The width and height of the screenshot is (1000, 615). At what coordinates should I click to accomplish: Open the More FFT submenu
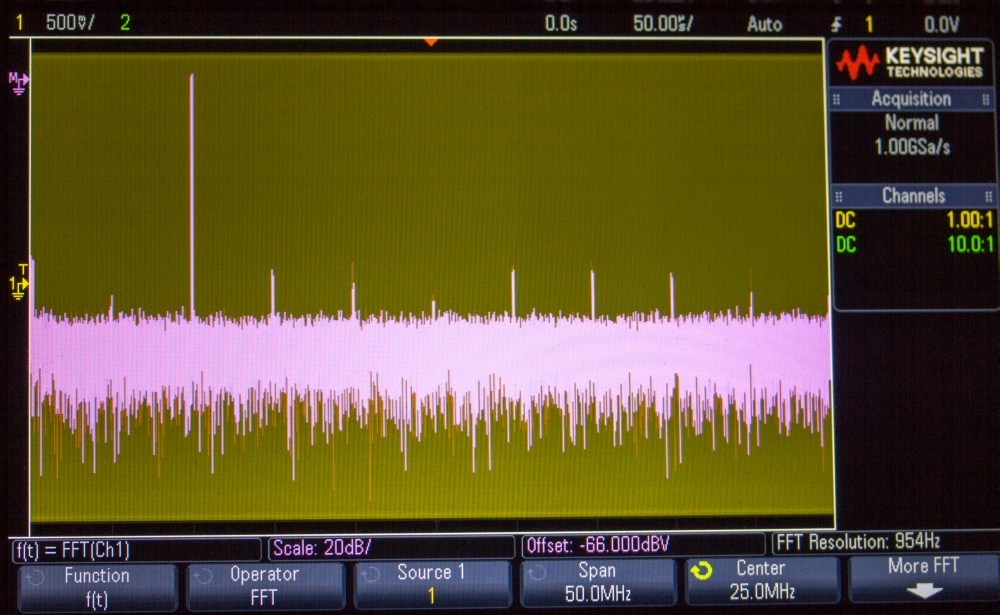[923, 578]
